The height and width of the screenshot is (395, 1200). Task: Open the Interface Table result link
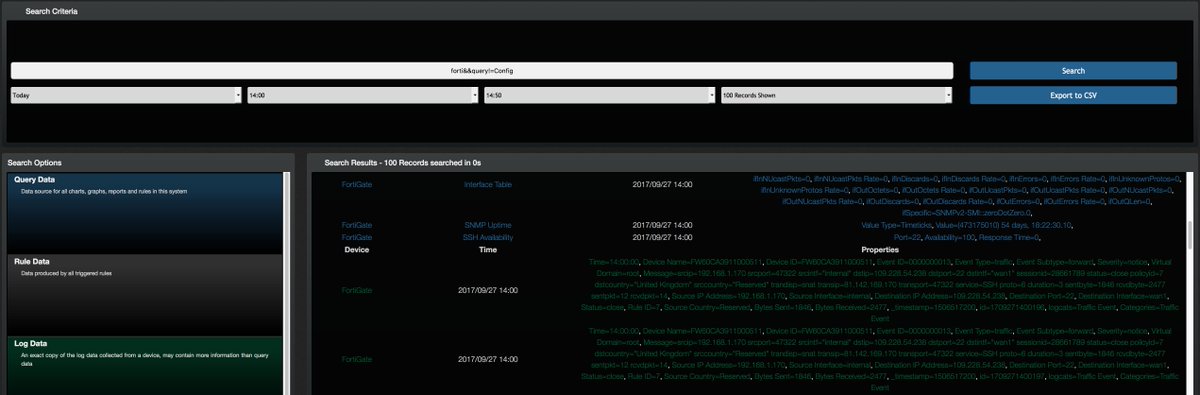tap(488, 185)
